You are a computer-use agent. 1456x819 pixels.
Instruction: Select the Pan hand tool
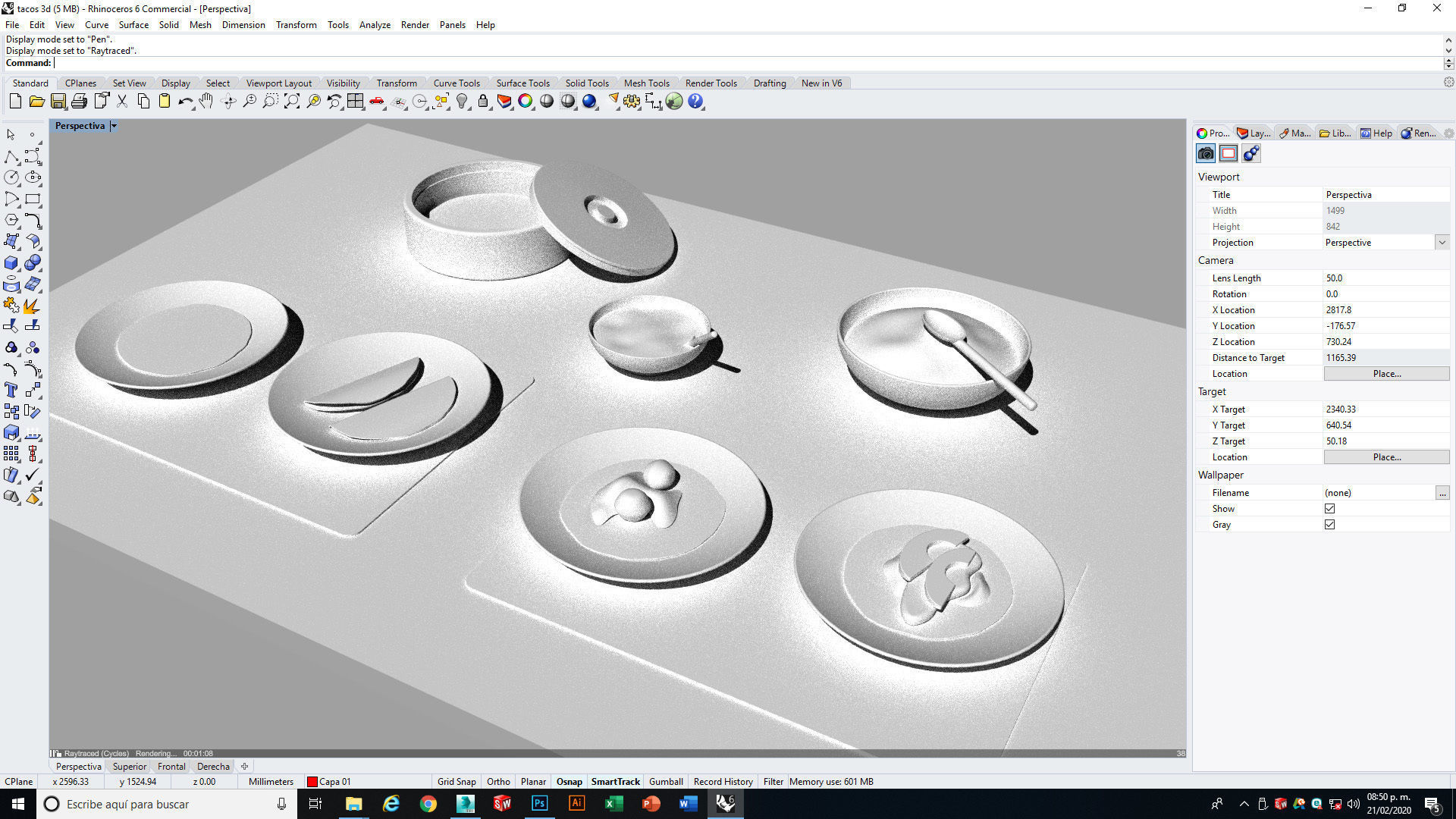[206, 101]
